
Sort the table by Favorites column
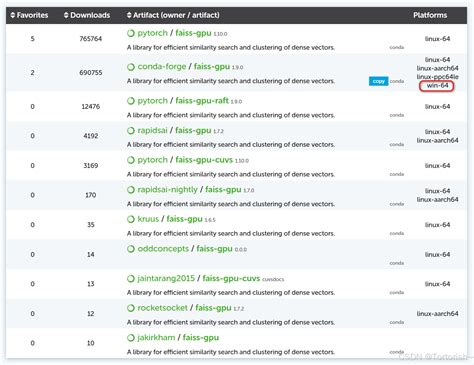pyautogui.click(x=29, y=15)
